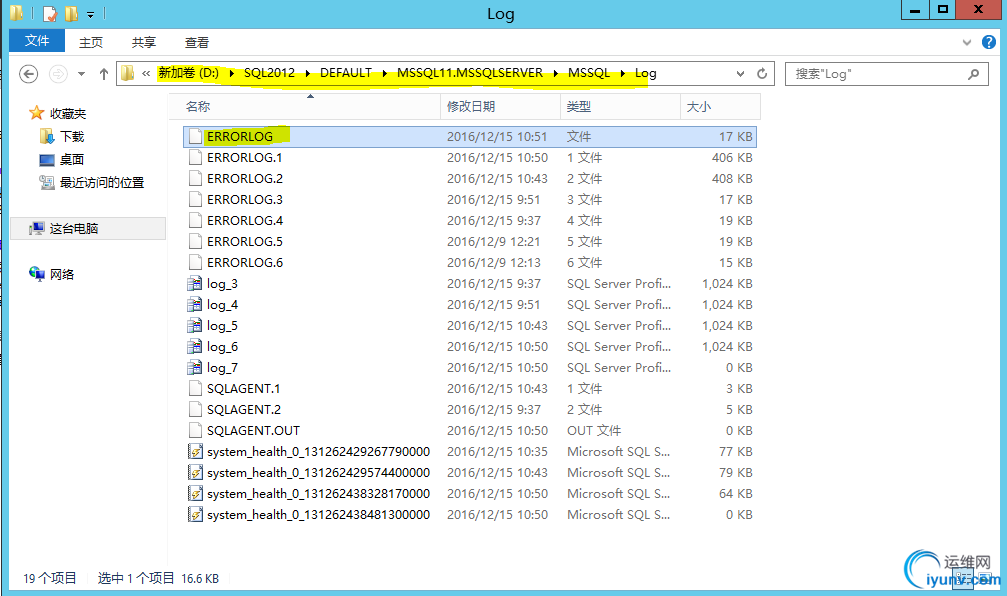This screenshot has width=1007, height=596.
Task: Click the window system menu folder icon
Action: (x=17, y=13)
